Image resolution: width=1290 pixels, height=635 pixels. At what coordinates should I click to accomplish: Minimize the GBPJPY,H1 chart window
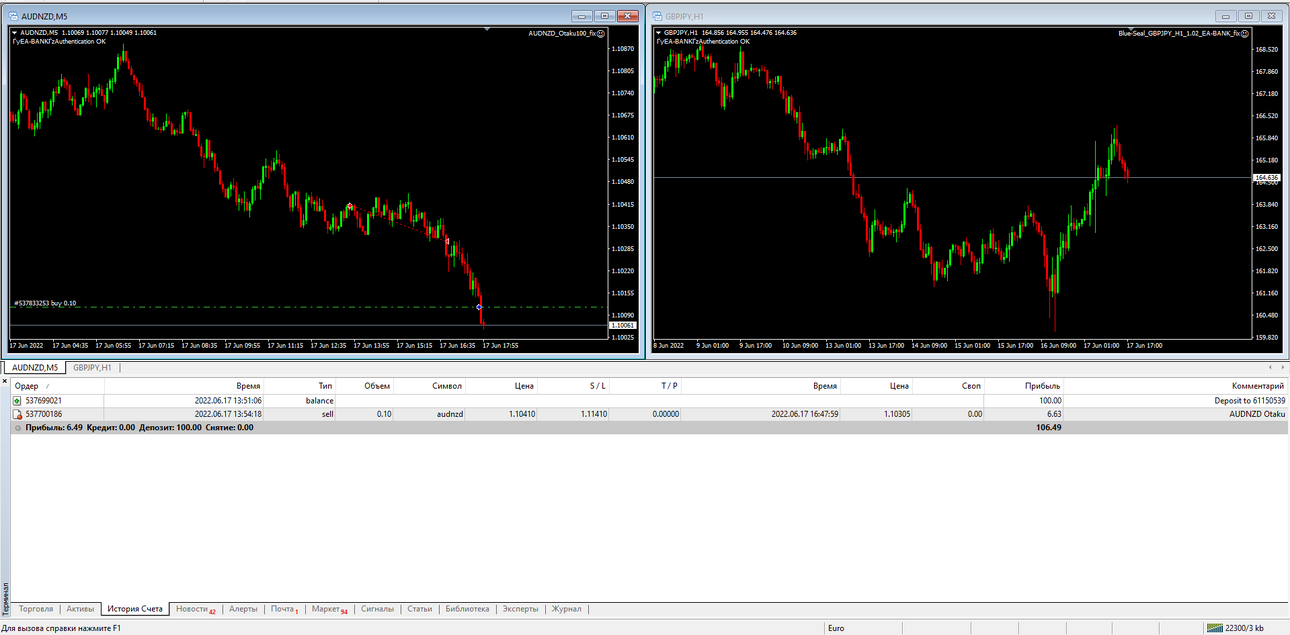pos(1225,16)
